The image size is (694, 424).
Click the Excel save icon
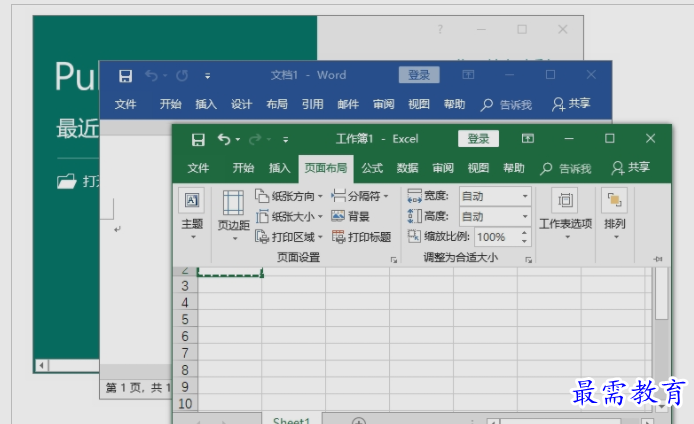pyautogui.click(x=198, y=139)
